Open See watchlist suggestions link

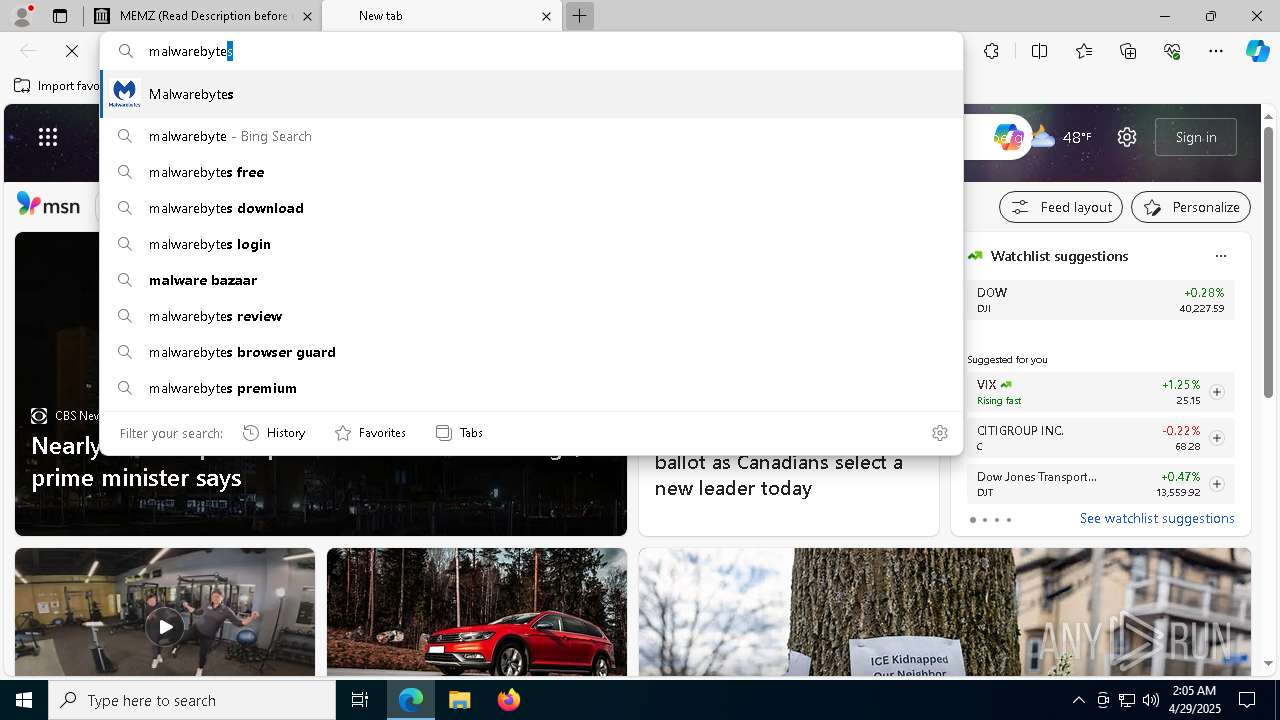coord(1157,518)
